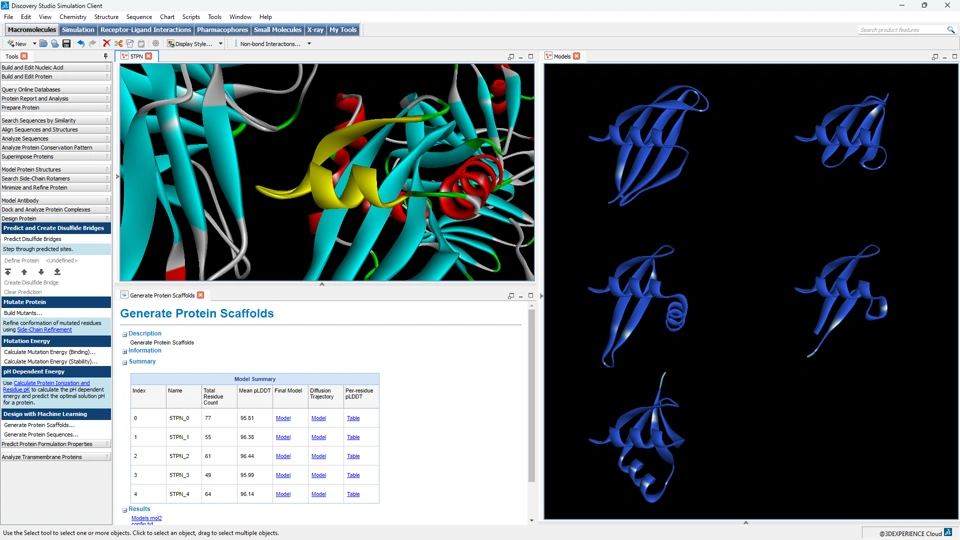Expand Analyze Transmembrane Proteins group
The image size is (960, 540).
[x=55, y=457]
